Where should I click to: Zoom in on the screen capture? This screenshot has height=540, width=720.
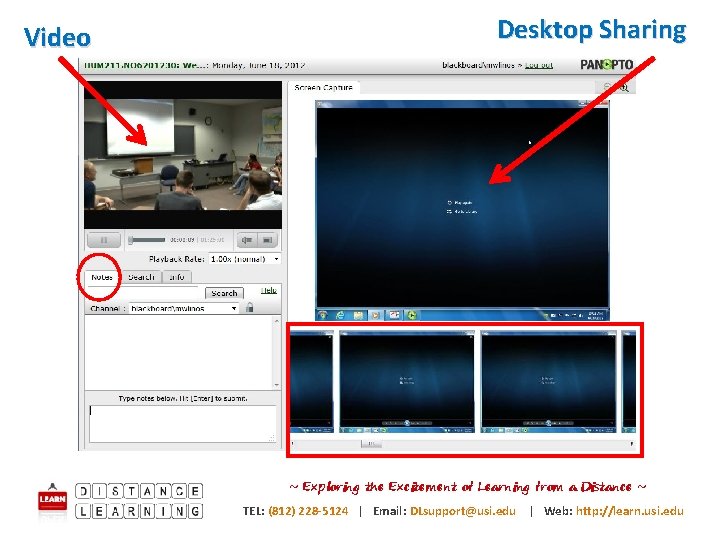pos(624,87)
